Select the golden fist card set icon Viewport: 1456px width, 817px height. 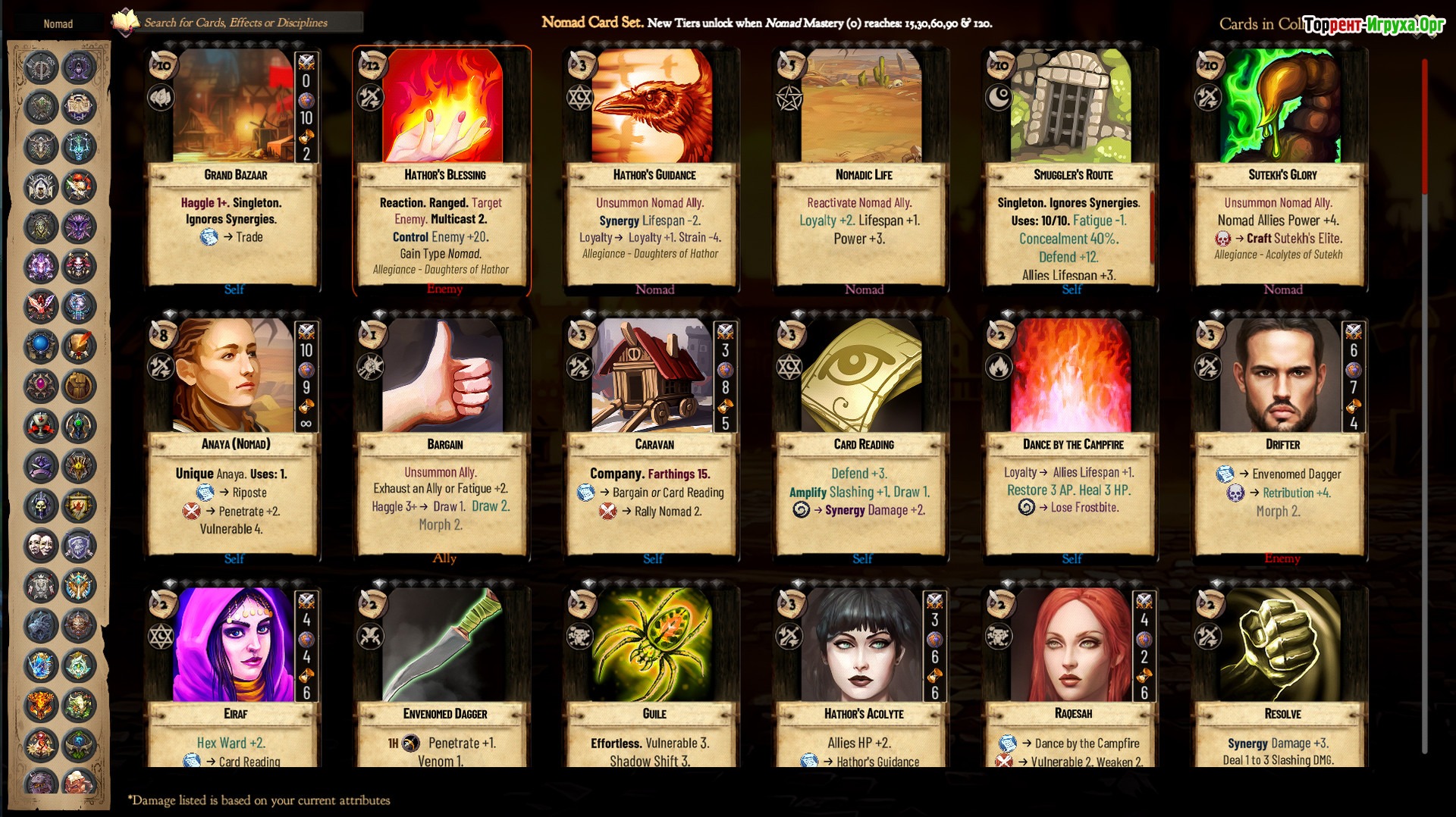tap(79, 386)
